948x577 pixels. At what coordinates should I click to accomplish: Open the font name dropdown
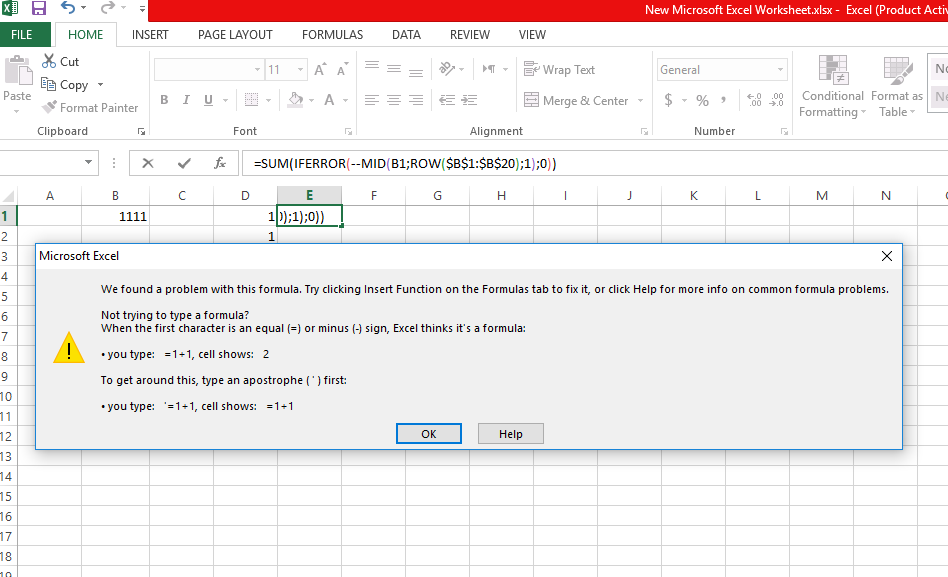click(258, 70)
